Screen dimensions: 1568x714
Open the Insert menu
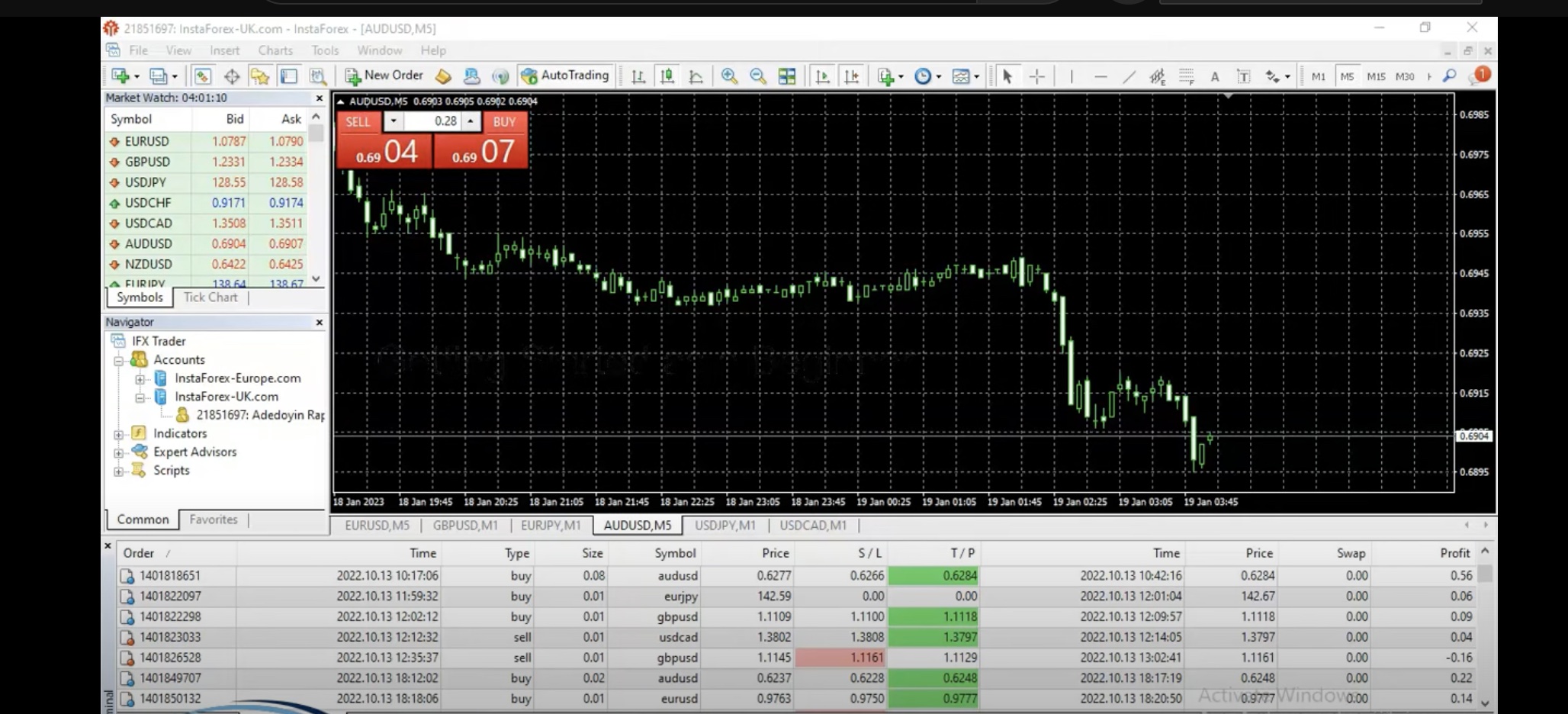click(224, 50)
